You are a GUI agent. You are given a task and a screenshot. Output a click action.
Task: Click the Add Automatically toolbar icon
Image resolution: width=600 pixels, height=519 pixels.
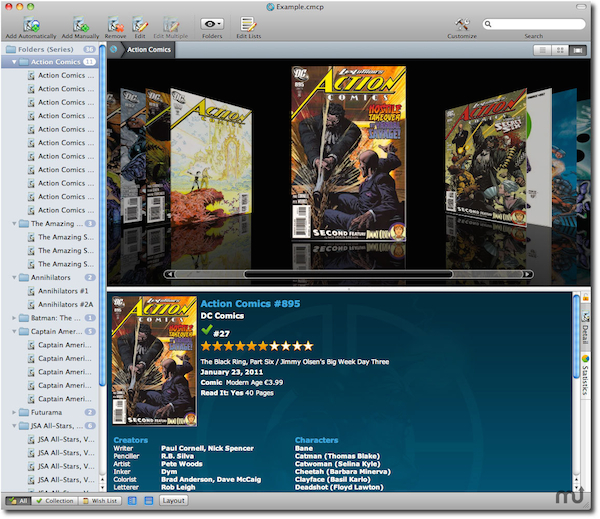pos(31,24)
